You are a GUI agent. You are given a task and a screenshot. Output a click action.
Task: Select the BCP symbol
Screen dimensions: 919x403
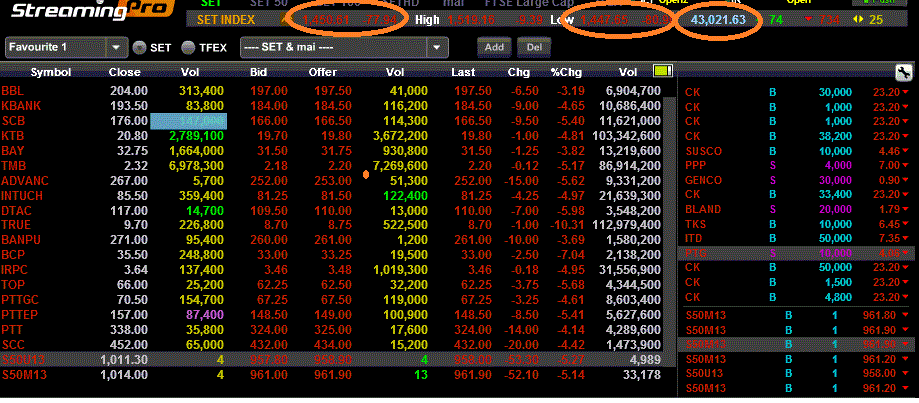coord(13,255)
